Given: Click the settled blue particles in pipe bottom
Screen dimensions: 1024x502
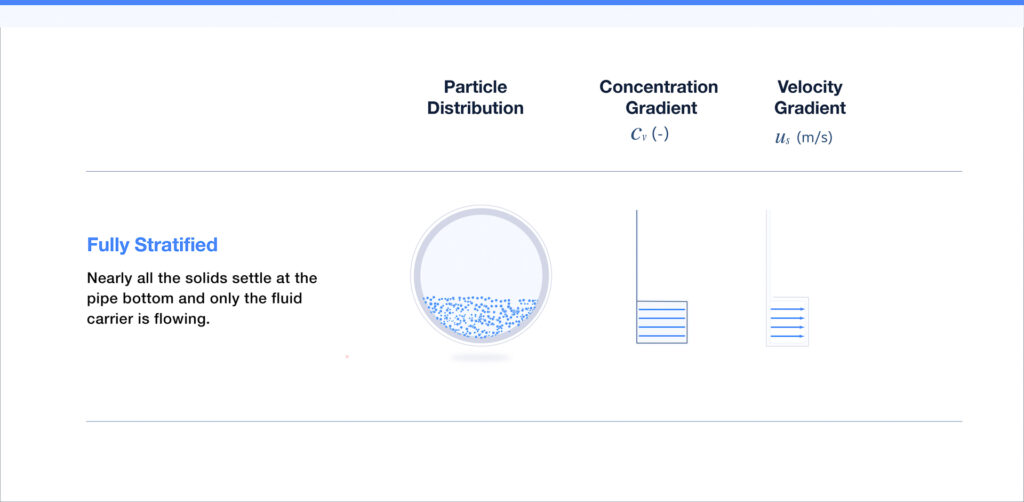Looking at the screenshot, I should point(480,318).
